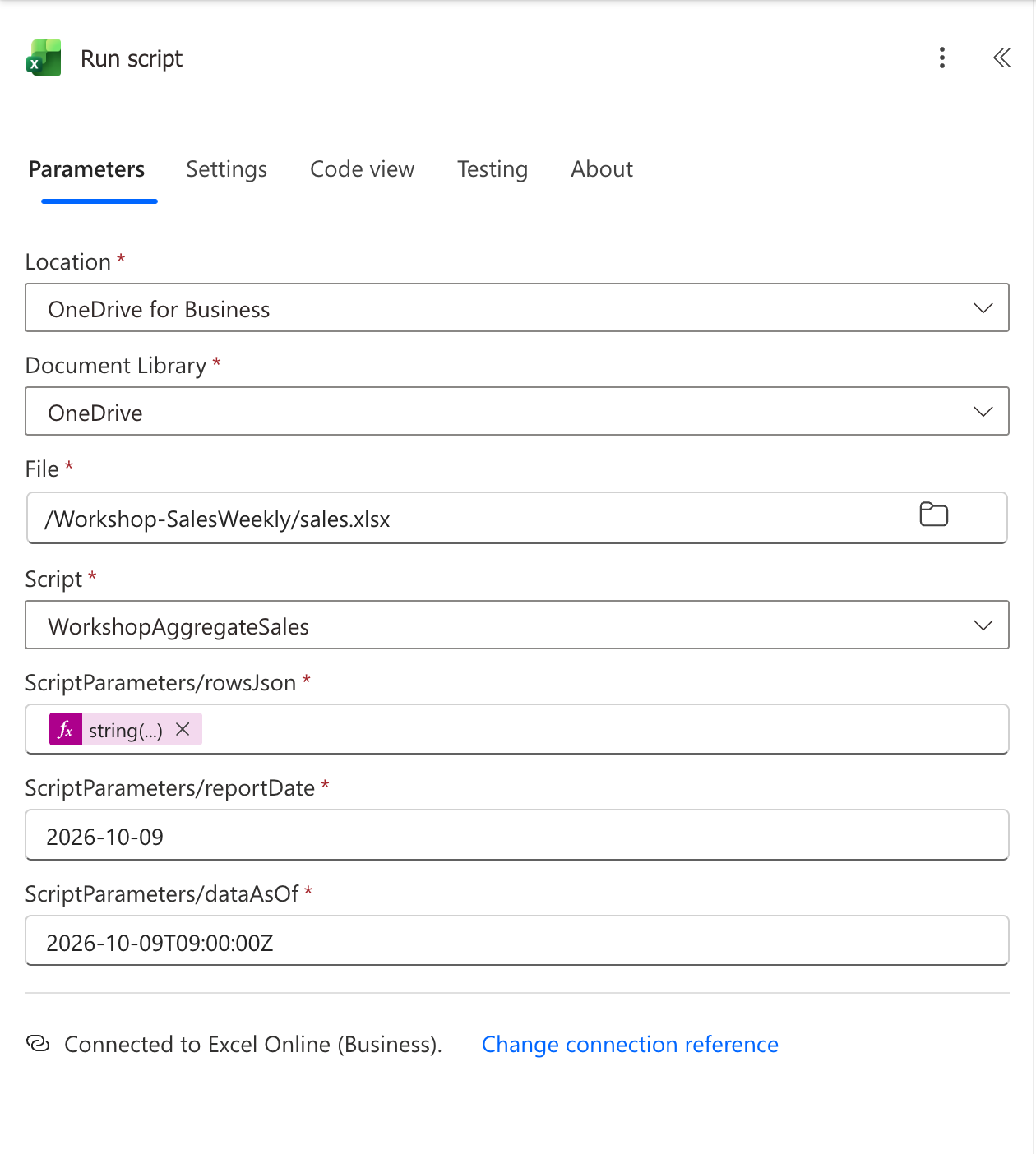1036x1154 pixels.
Task: Open the three-dot more options menu
Action: (x=942, y=58)
